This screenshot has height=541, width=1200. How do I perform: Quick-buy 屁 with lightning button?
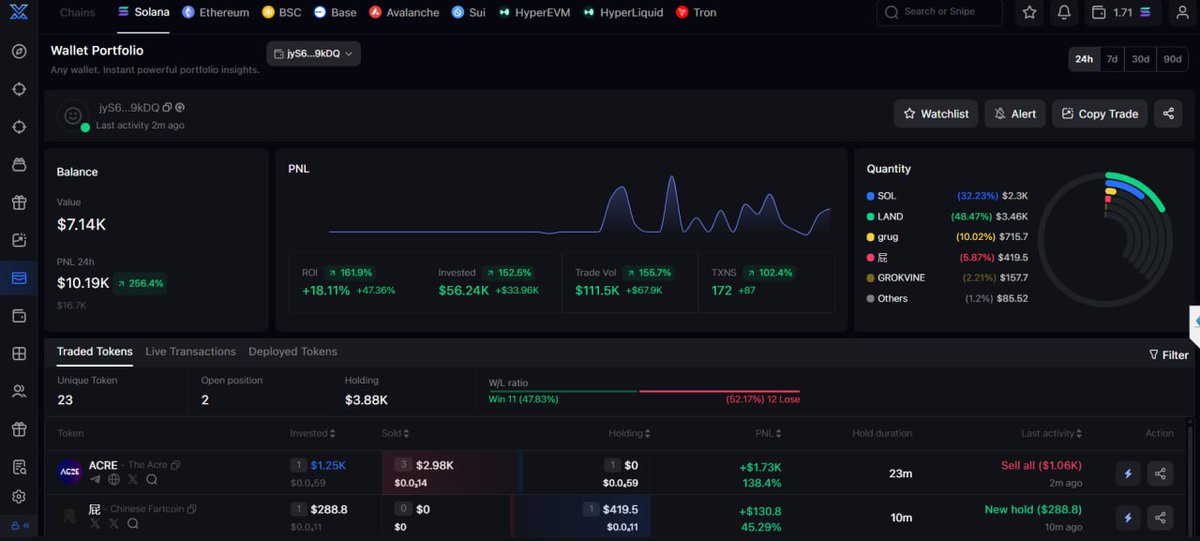[1128, 517]
